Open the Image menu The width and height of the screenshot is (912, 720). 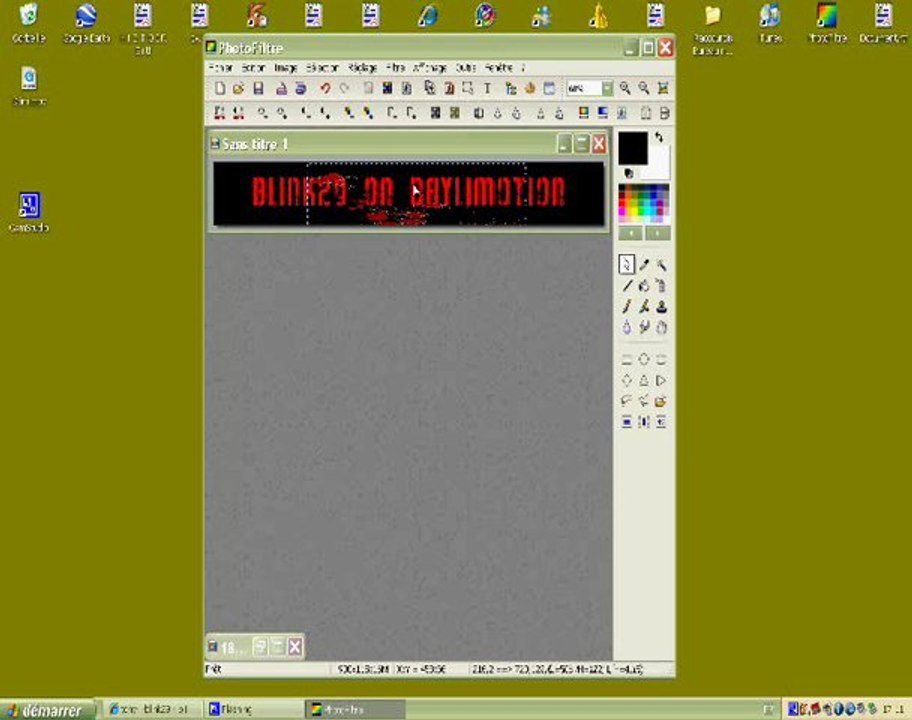[x=286, y=68]
